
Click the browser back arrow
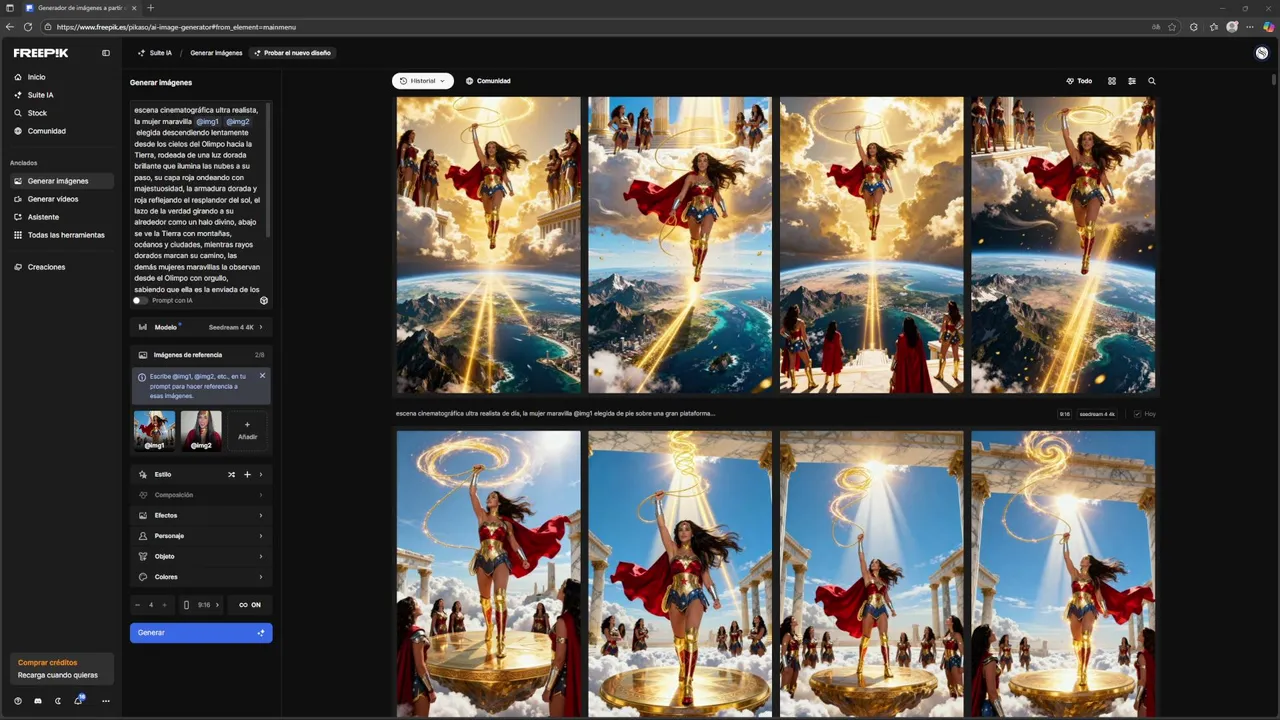click(10, 27)
